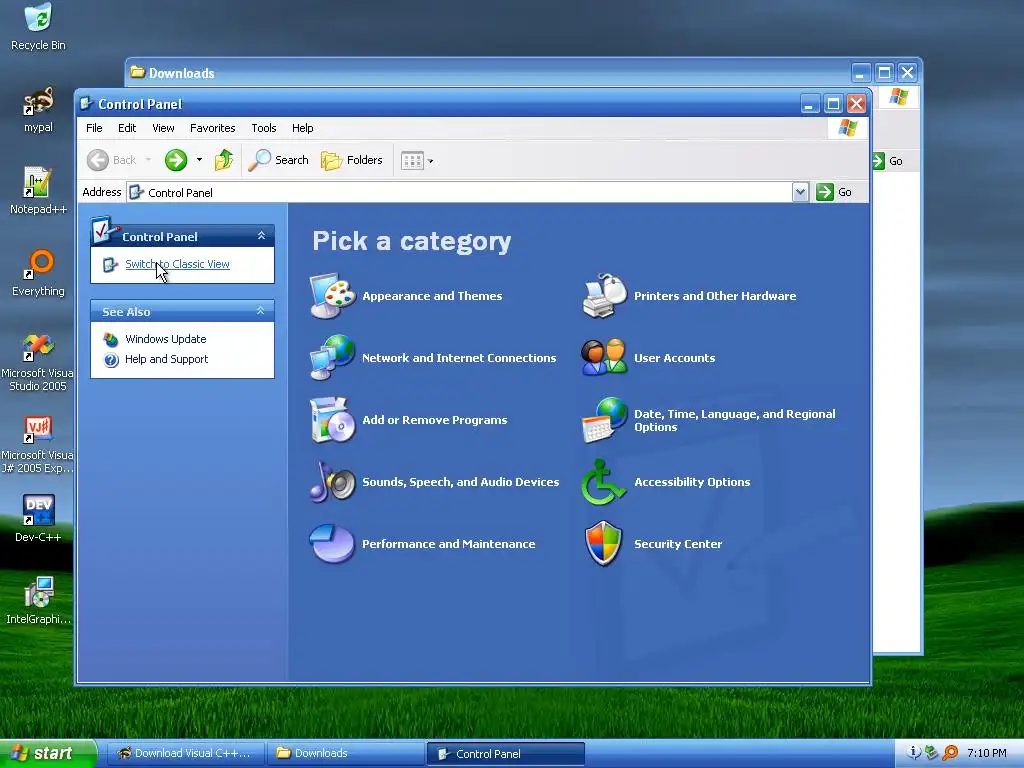The height and width of the screenshot is (768, 1024).
Task: Expand the Address bar dropdown
Action: point(801,192)
